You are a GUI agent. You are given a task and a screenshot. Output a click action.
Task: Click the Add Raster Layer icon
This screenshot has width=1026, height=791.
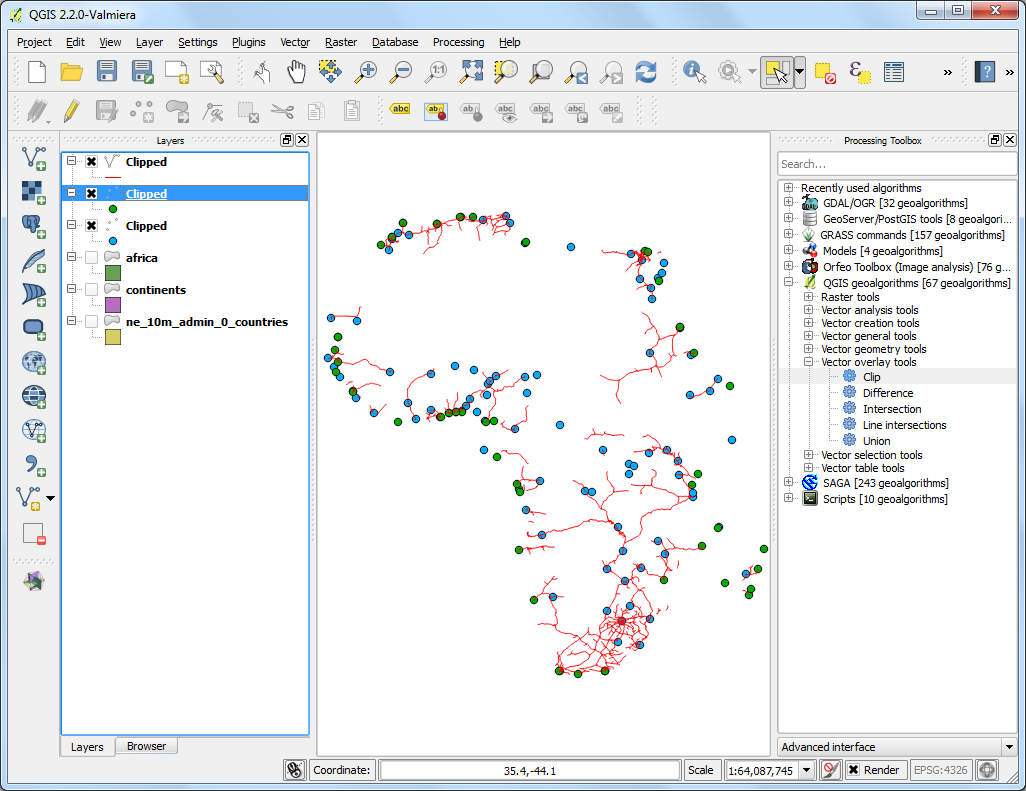coord(33,192)
